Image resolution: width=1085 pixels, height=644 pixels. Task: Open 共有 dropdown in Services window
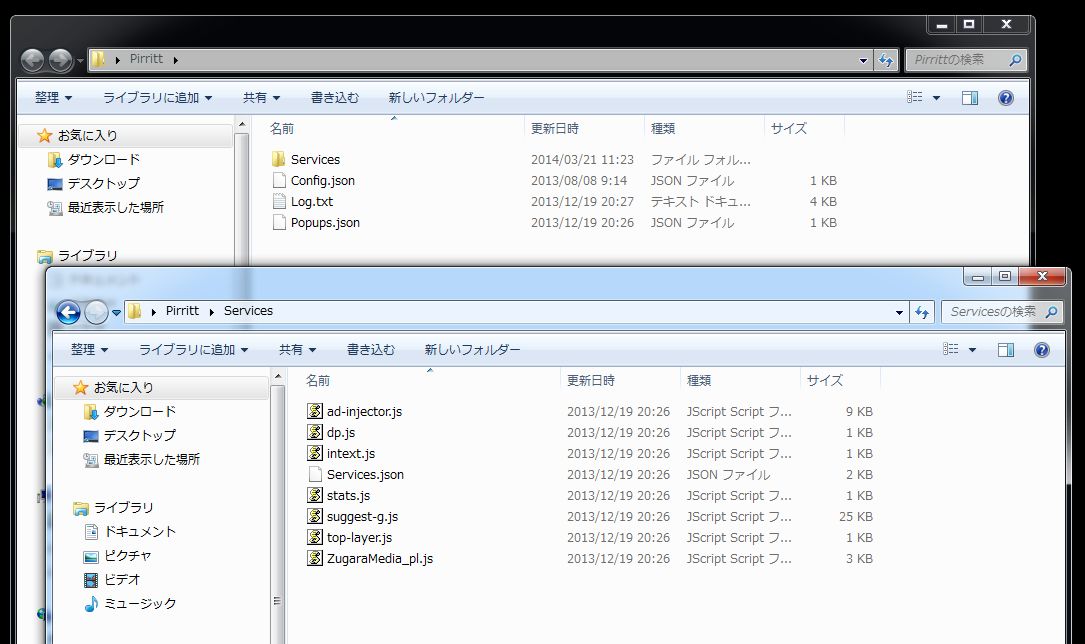298,350
